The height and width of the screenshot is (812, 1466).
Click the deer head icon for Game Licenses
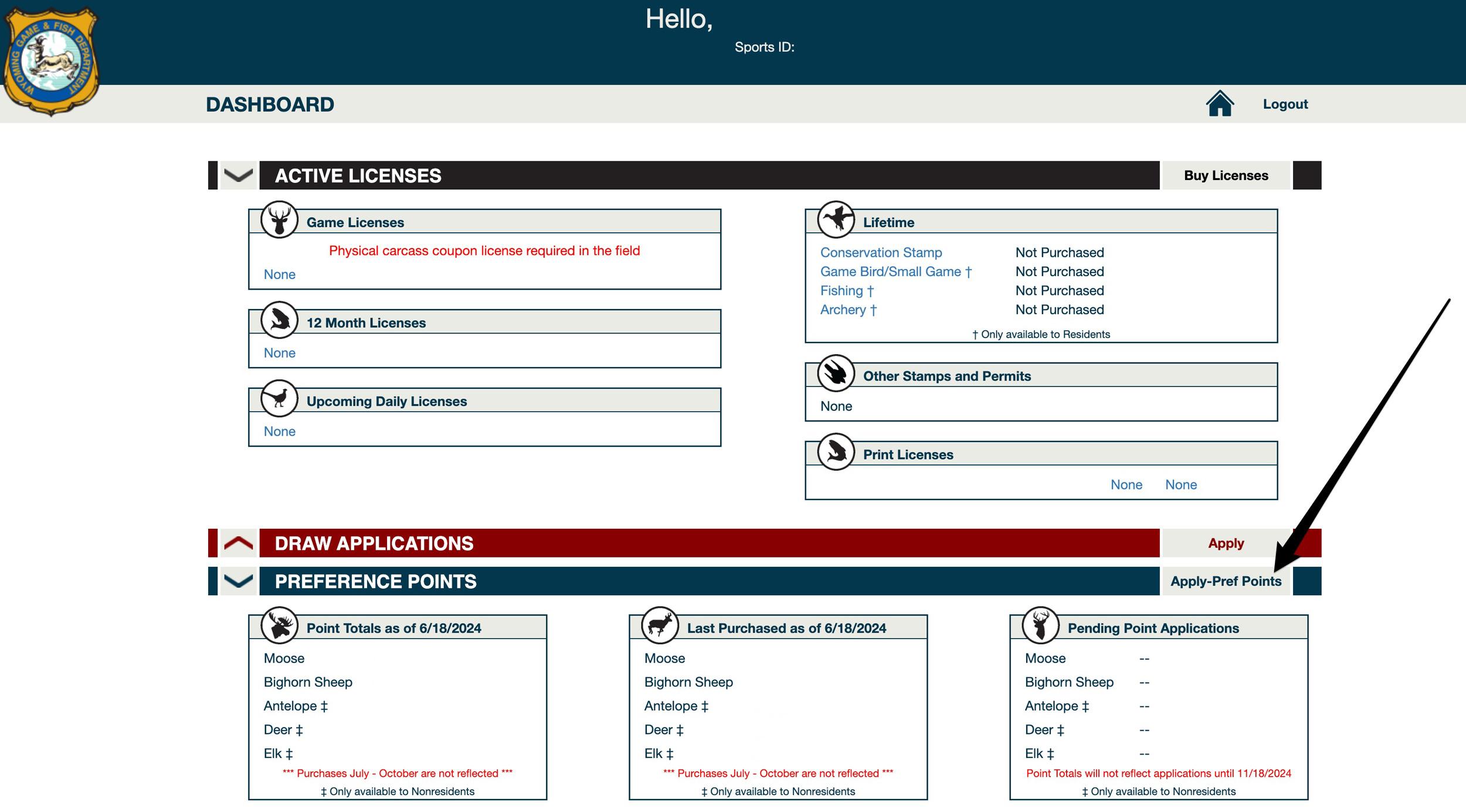click(x=279, y=220)
